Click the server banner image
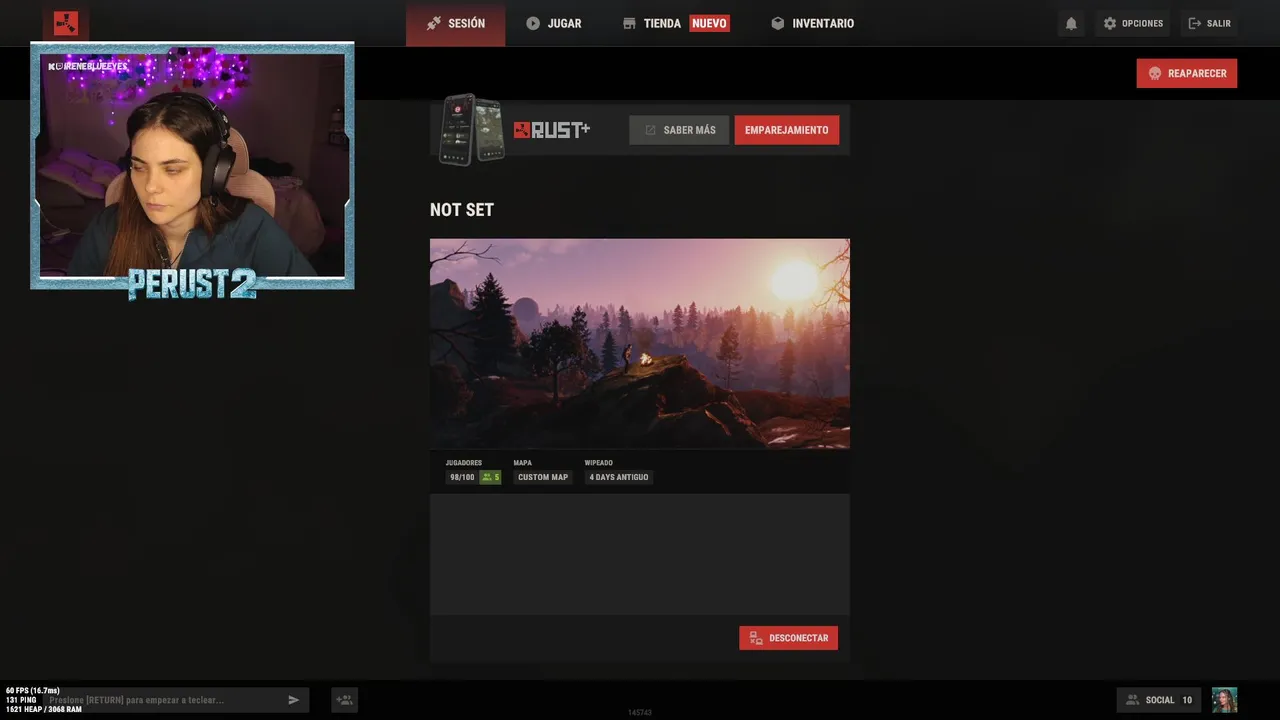Screen dimensions: 1280x720 point(640,343)
